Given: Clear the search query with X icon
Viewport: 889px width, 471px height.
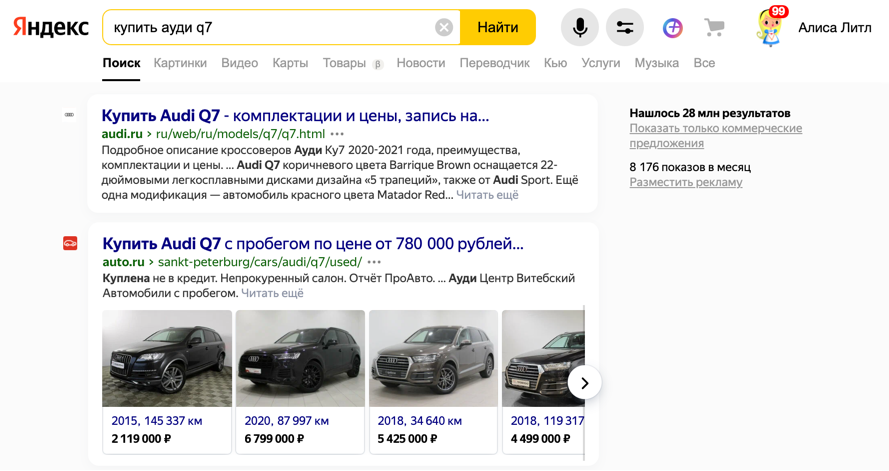Looking at the screenshot, I should click(x=444, y=27).
